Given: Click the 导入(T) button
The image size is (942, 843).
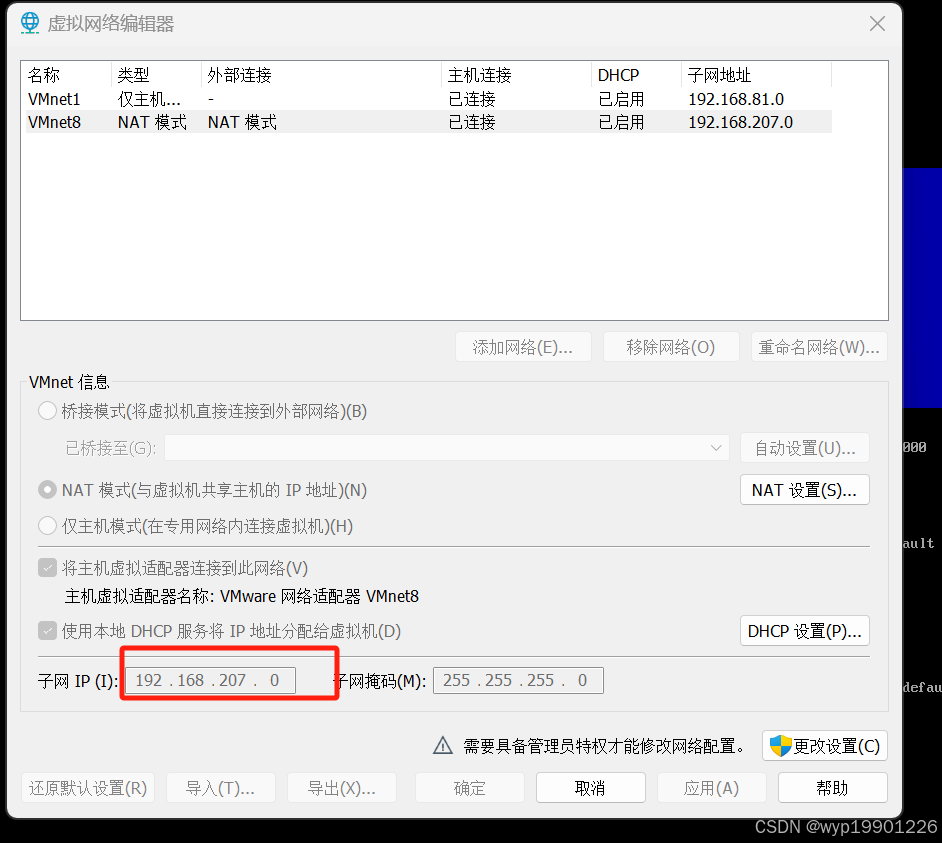Looking at the screenshot, I should pos(220,788).
